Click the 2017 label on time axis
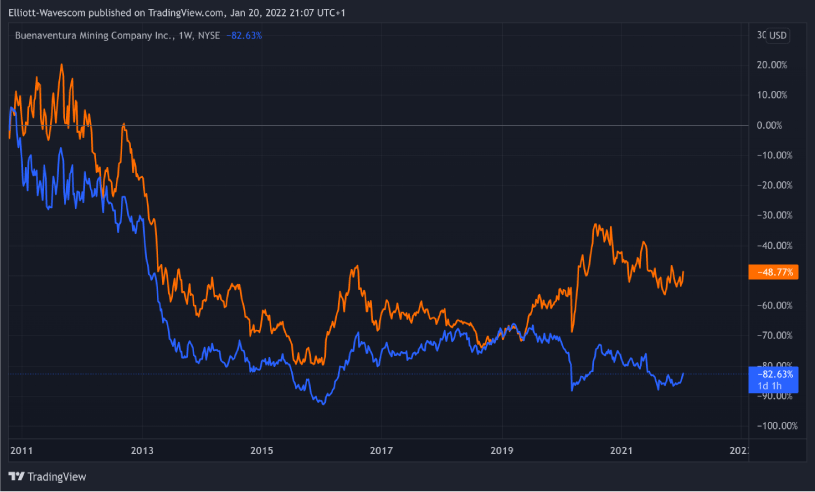 (382, 451)
